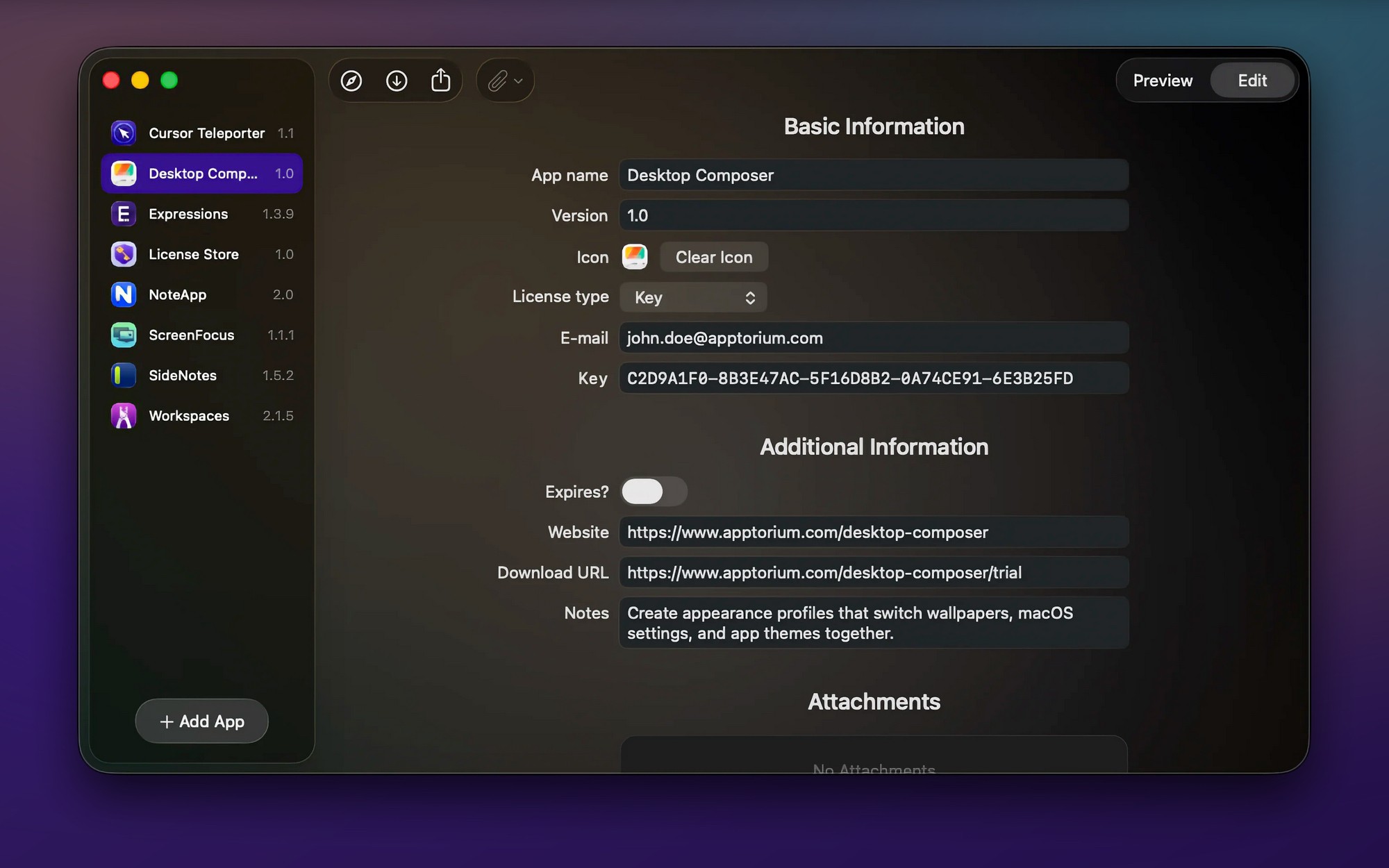Click the Workspaces version 2.1.5 text
The image size is (1389, 868).
278,415
